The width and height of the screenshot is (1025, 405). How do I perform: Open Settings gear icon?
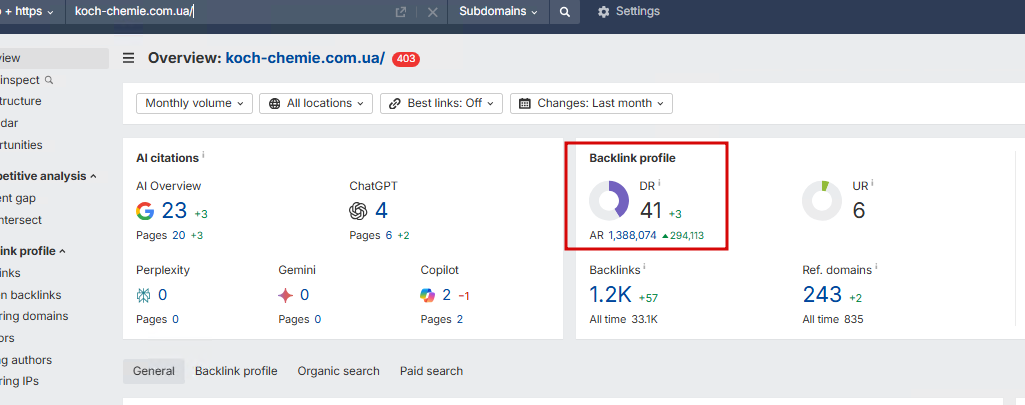(x=603, y=12)
